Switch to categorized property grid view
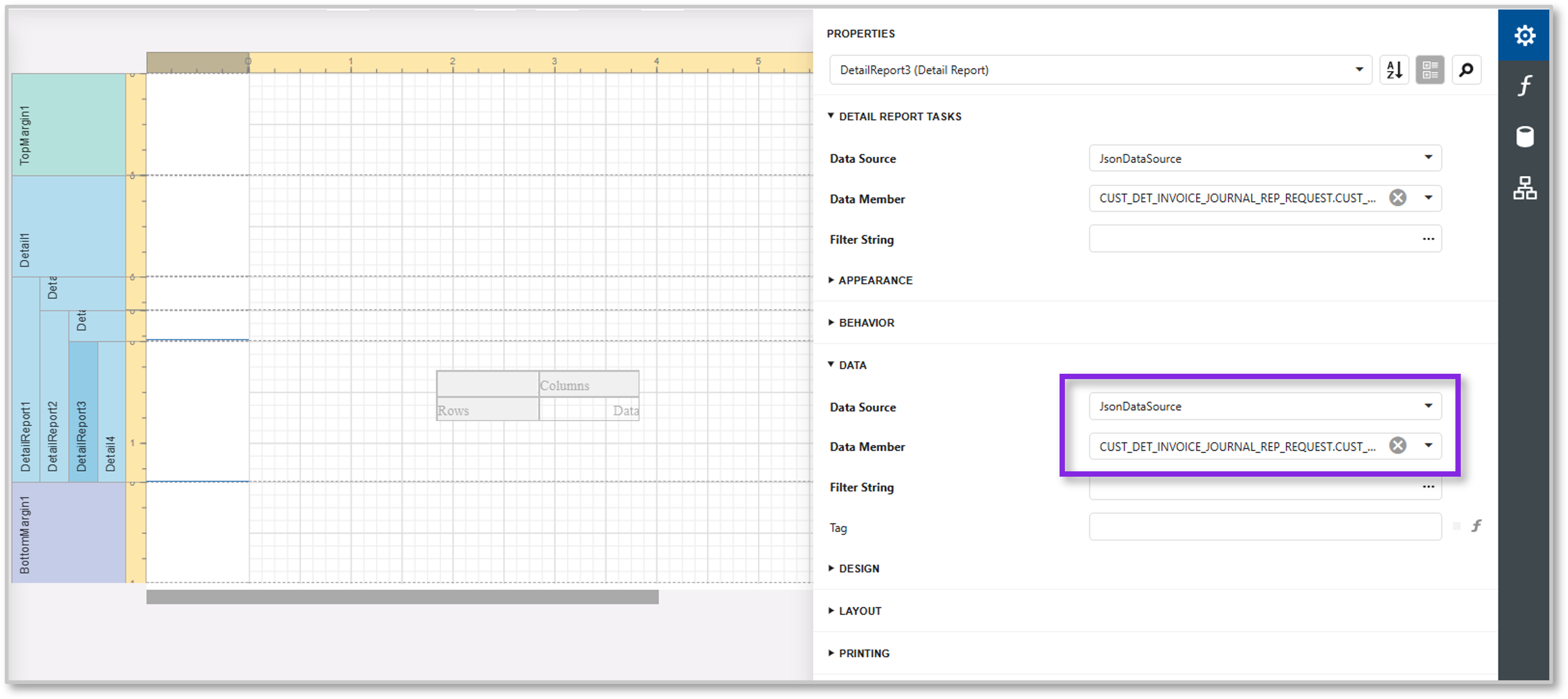Screen dimensions: 1568x699 [1430, 70]
